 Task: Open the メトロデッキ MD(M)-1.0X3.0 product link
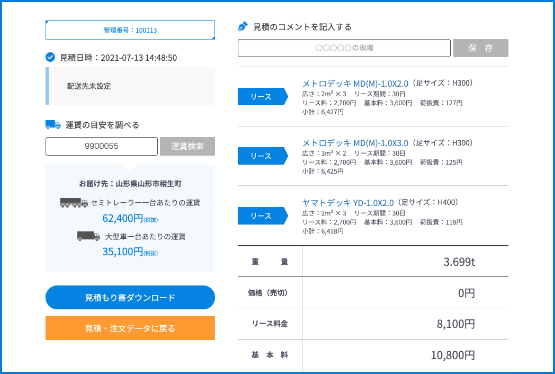(x=355, y=143)
